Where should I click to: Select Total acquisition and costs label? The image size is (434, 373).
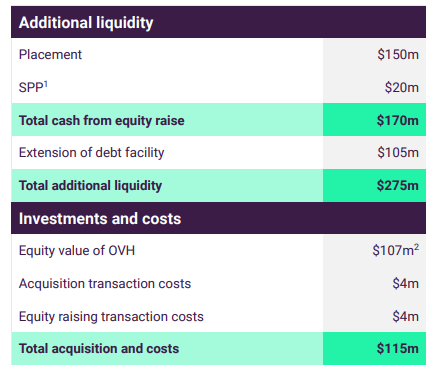pos(99,349)
